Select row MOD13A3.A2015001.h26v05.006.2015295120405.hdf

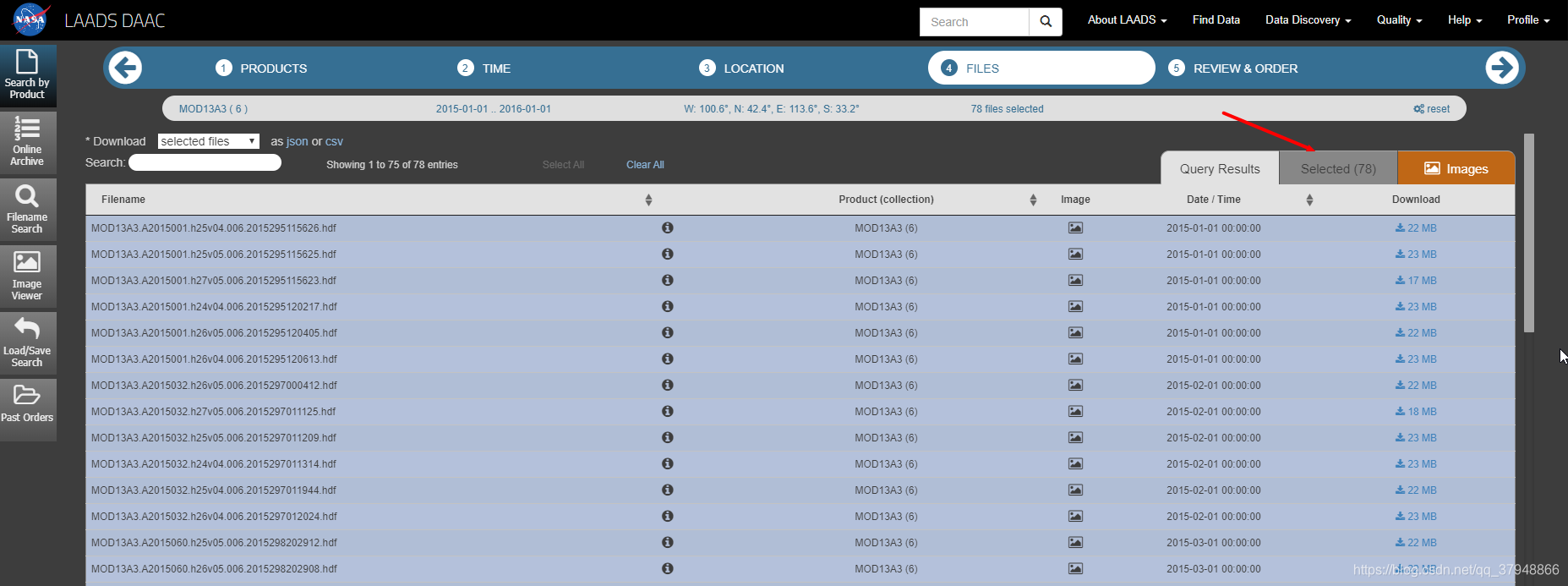point(800,332)
